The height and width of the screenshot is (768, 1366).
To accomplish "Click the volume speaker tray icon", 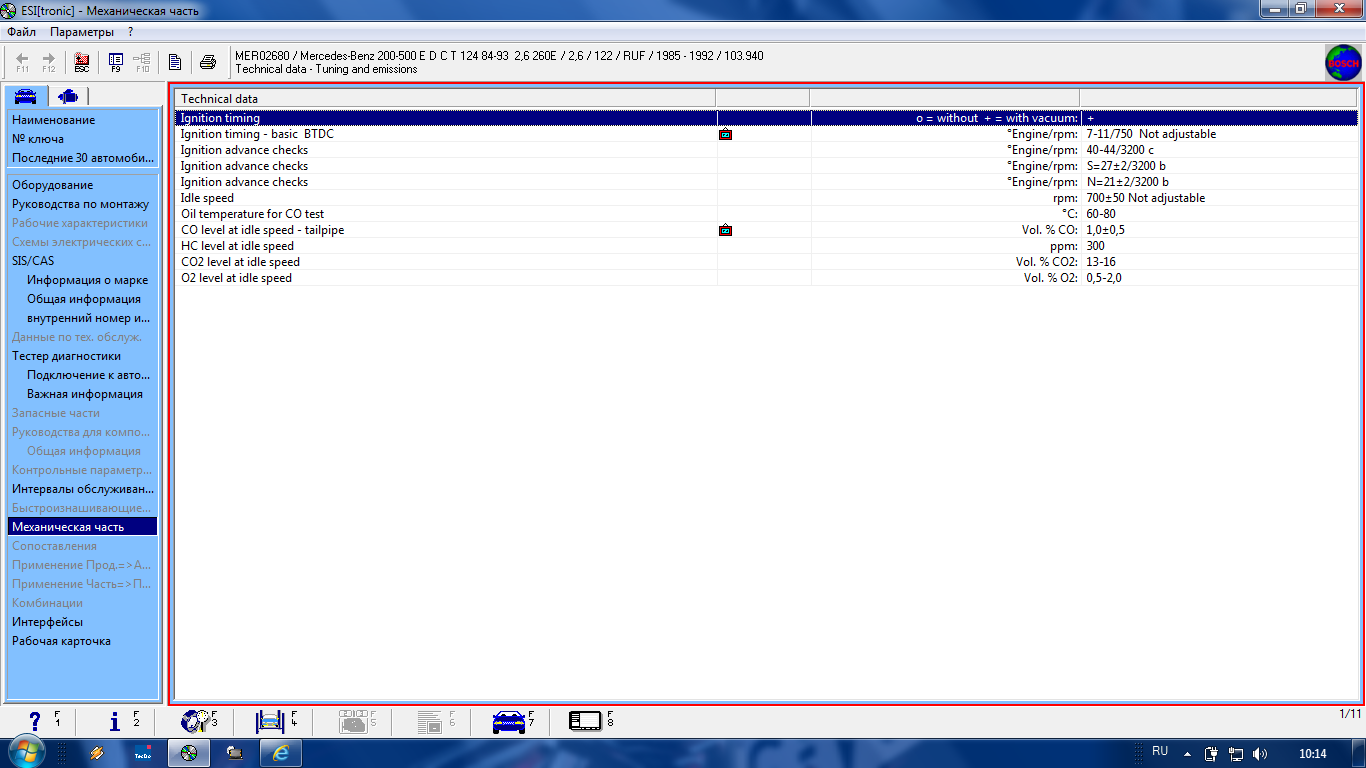I will click(x=1259, y=753).
